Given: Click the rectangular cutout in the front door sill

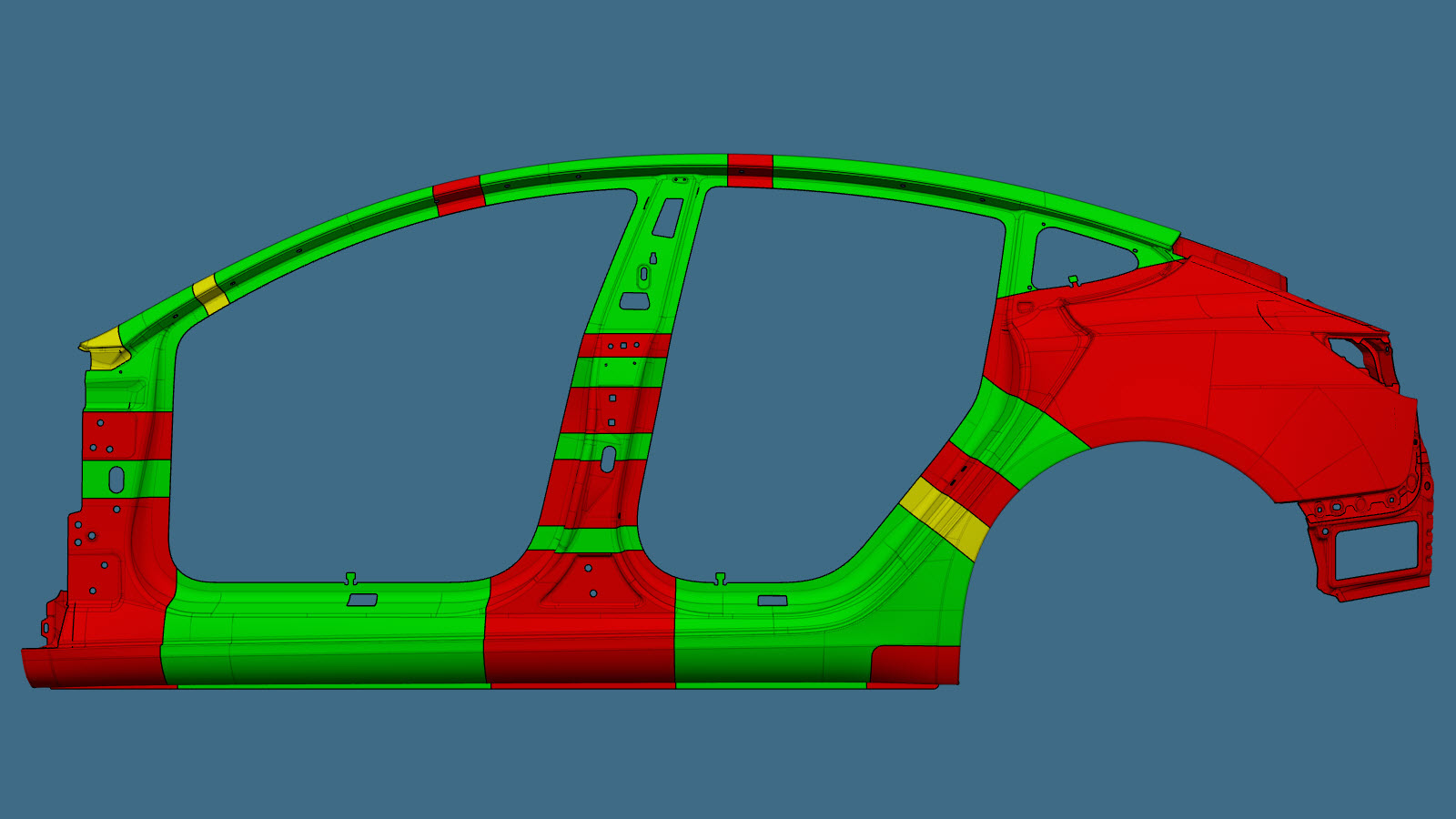Looking at the screenshot, I should coord(362,600).
